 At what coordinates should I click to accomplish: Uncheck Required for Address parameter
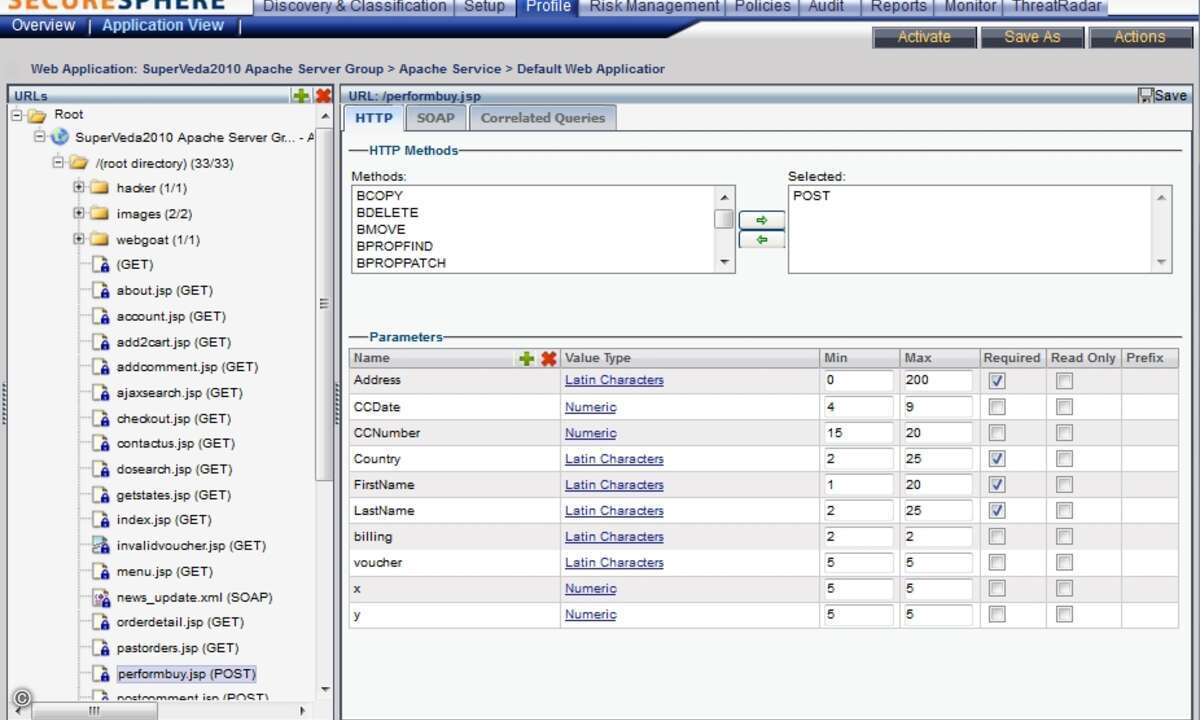click(997, 381)
